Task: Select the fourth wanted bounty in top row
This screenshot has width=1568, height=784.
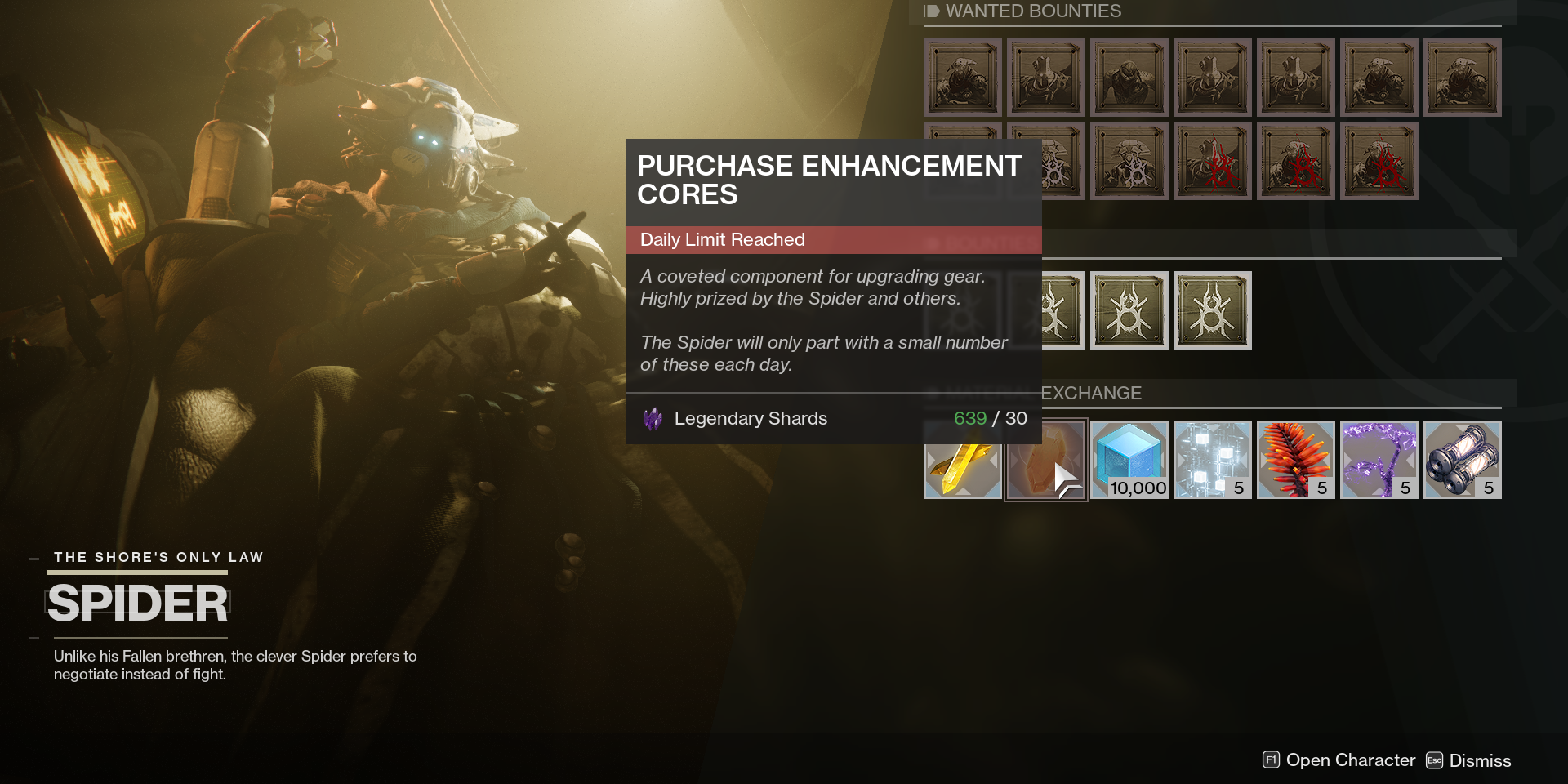Action: coord(1213,78)
